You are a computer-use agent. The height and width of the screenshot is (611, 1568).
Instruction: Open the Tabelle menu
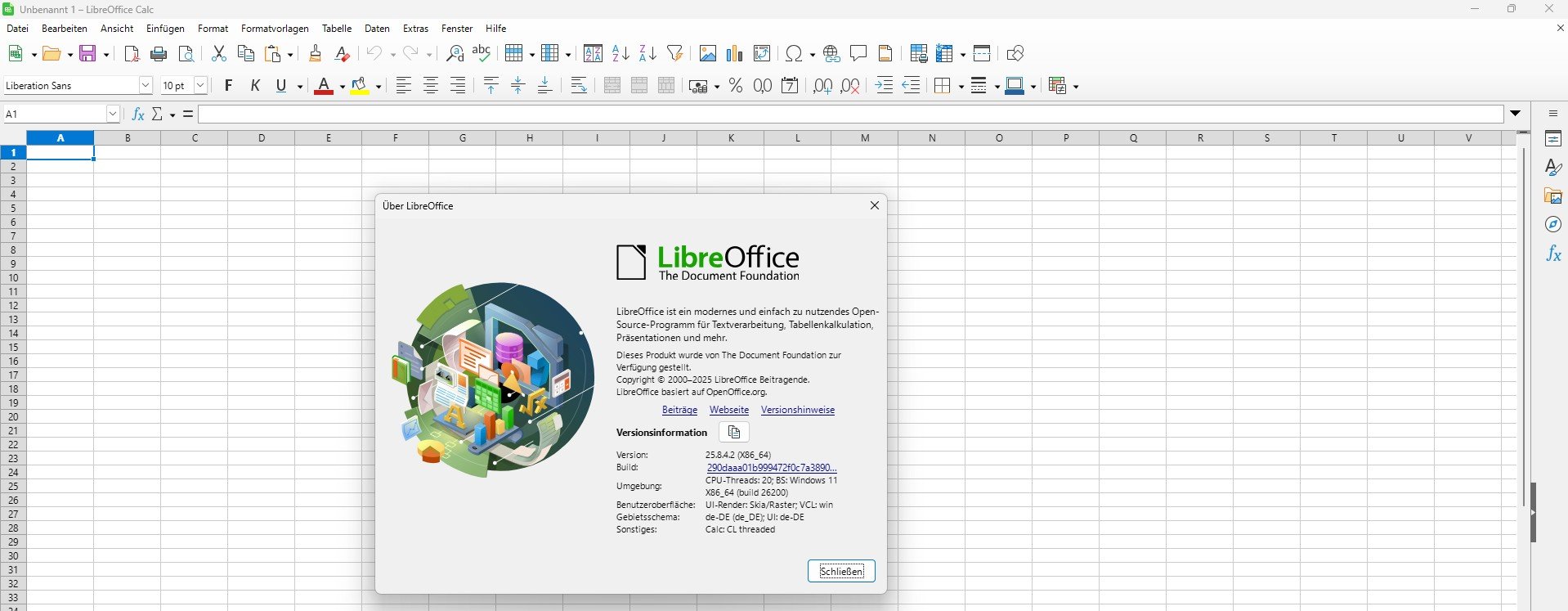point(337,29)
